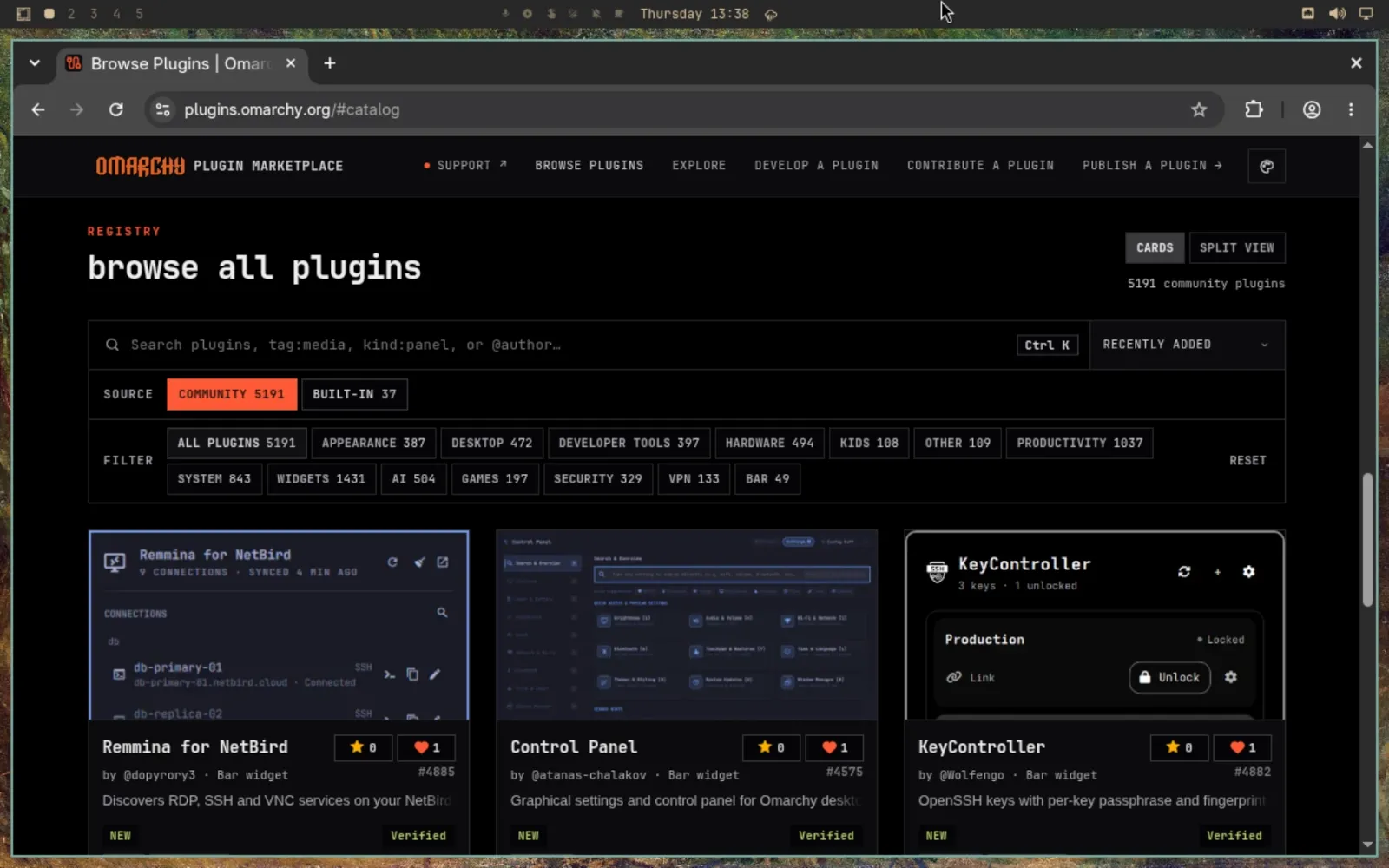The height and width of the screenshot is (868, 1389).
Task: Click the site info icon in address bar
Action: click(162, 109)
